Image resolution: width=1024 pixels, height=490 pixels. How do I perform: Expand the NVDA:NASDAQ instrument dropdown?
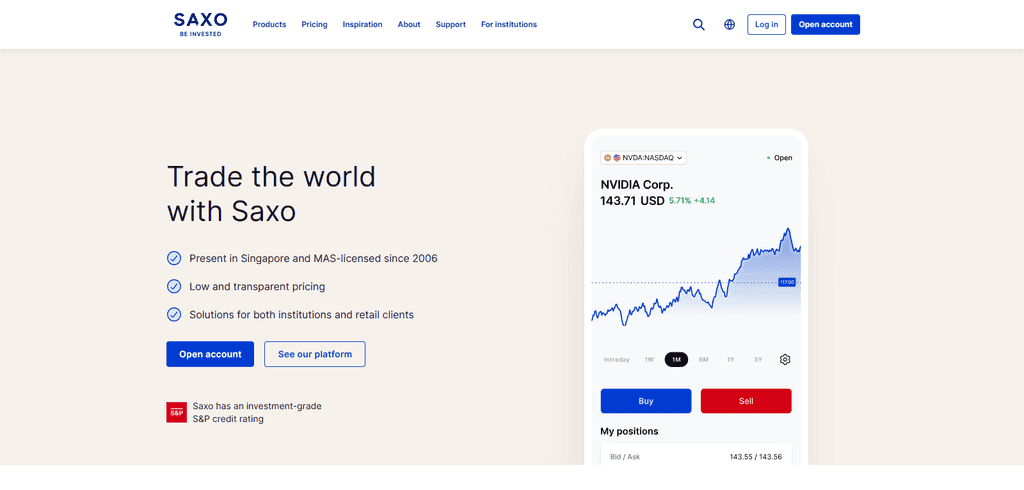(x=643, y=157)
